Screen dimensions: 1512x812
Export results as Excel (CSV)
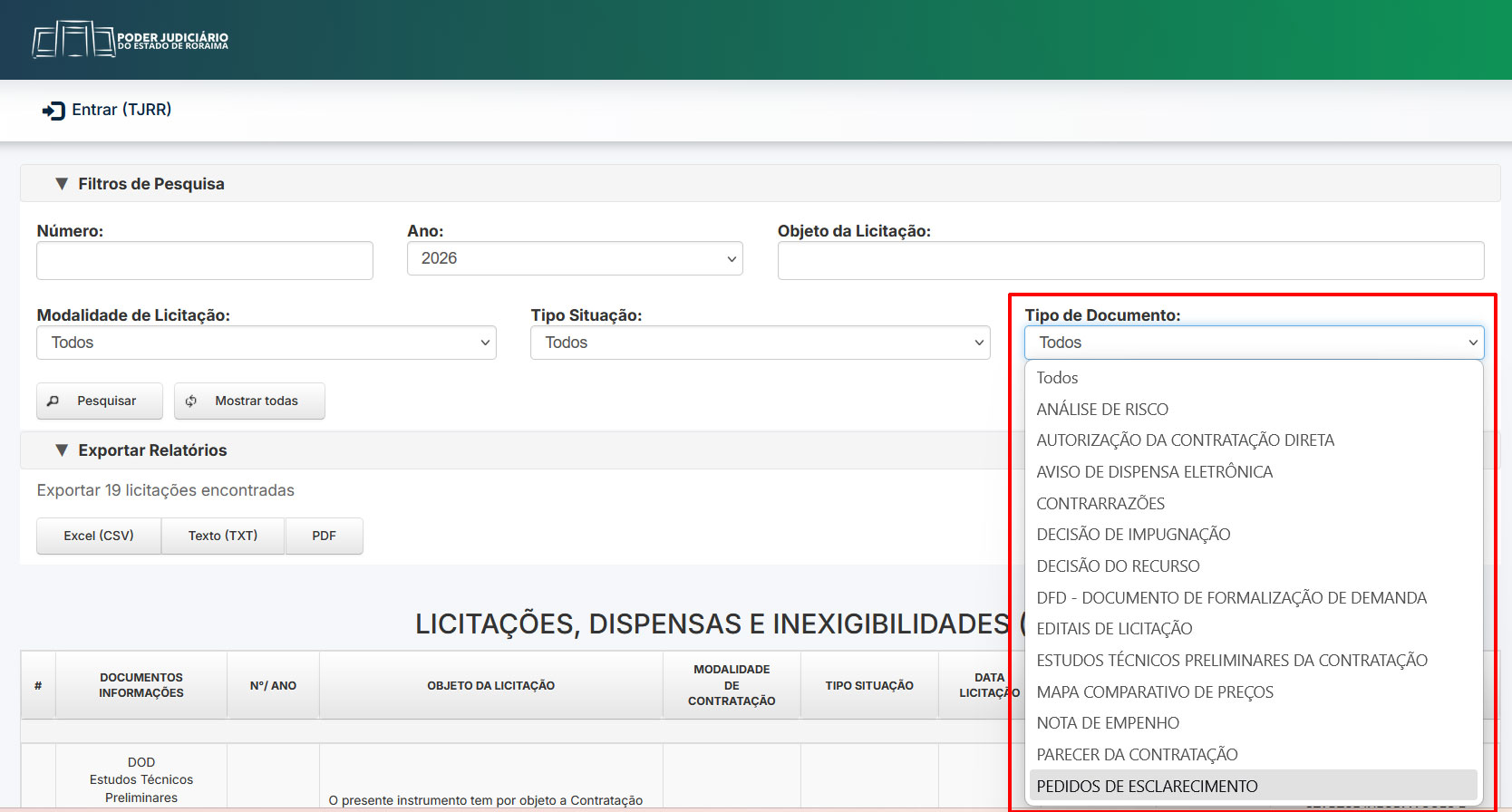point(99,536)
